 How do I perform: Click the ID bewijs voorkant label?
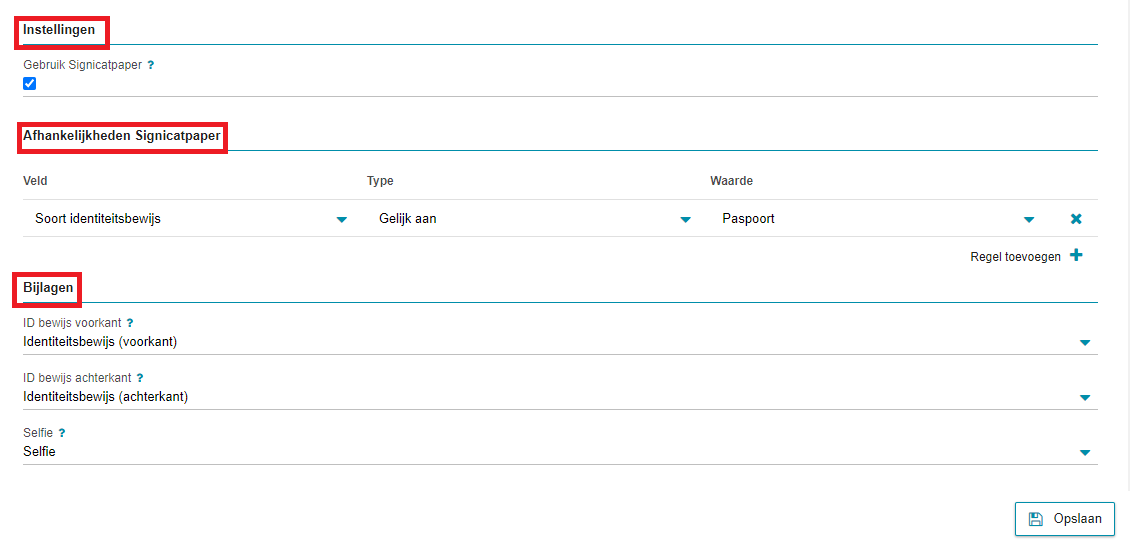[x=72, y=323]
